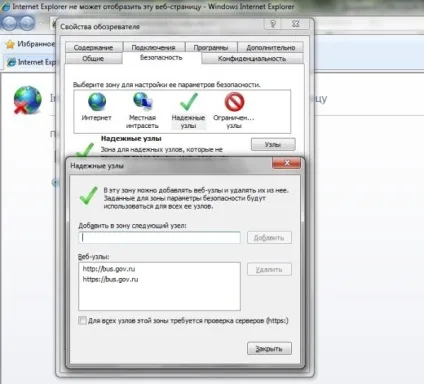Click the Удалить button

(269, 269)
